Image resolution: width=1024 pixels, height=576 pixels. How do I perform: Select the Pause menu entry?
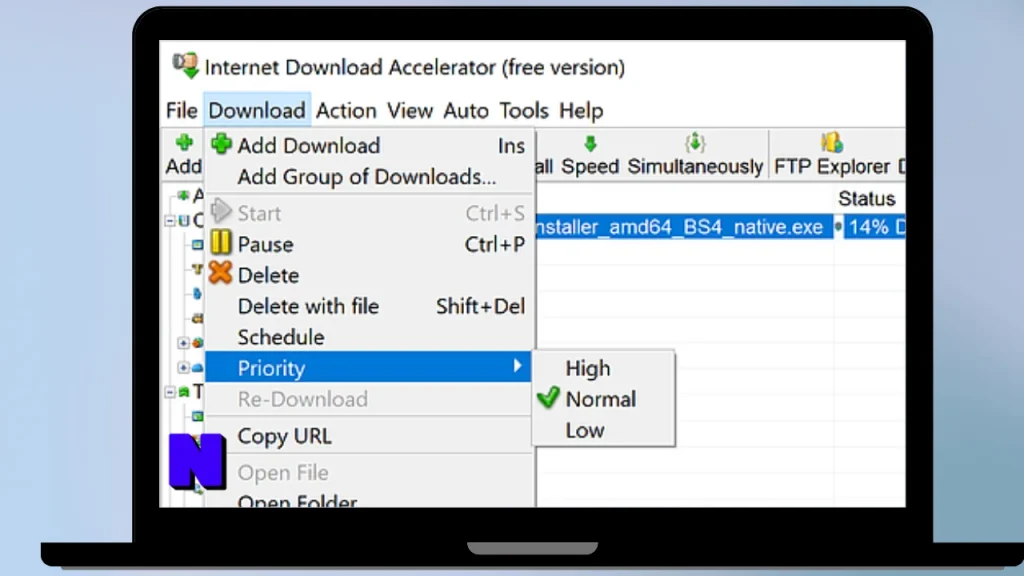tap(368, 244)
